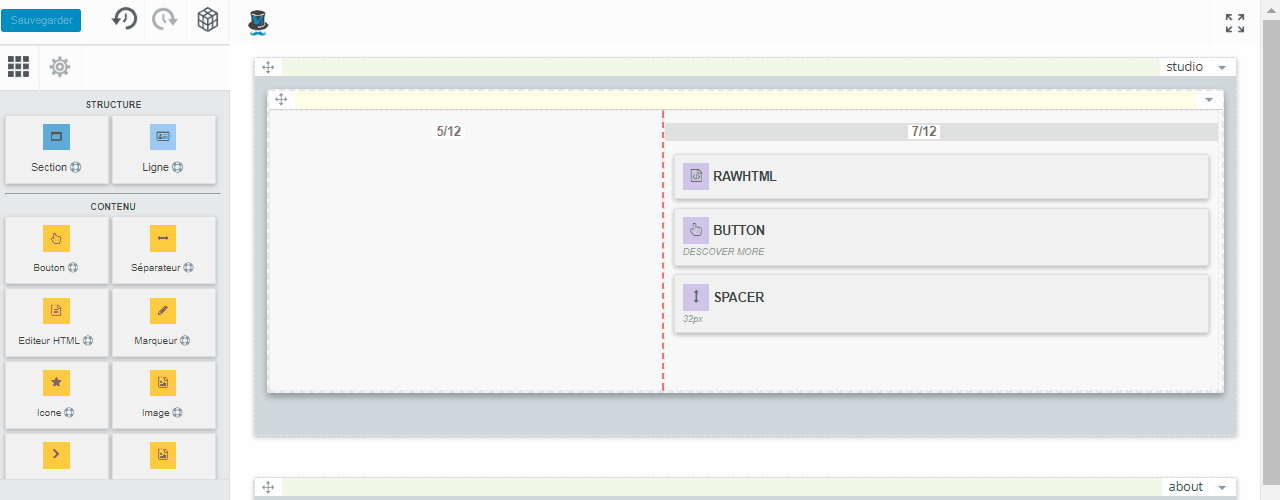Click the cube icon in top toolbar
The image size is (1280, 500).
207,20
